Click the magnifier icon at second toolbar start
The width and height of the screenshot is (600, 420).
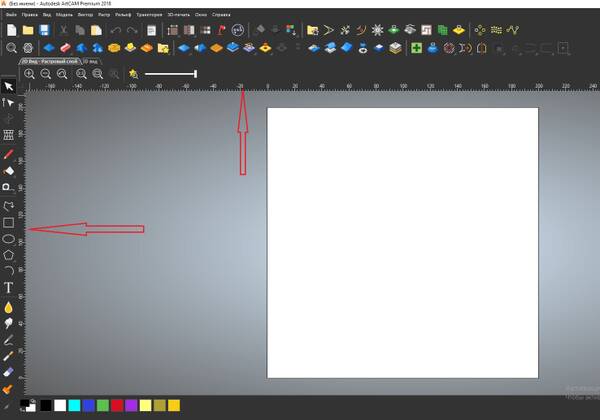(11, 48)
